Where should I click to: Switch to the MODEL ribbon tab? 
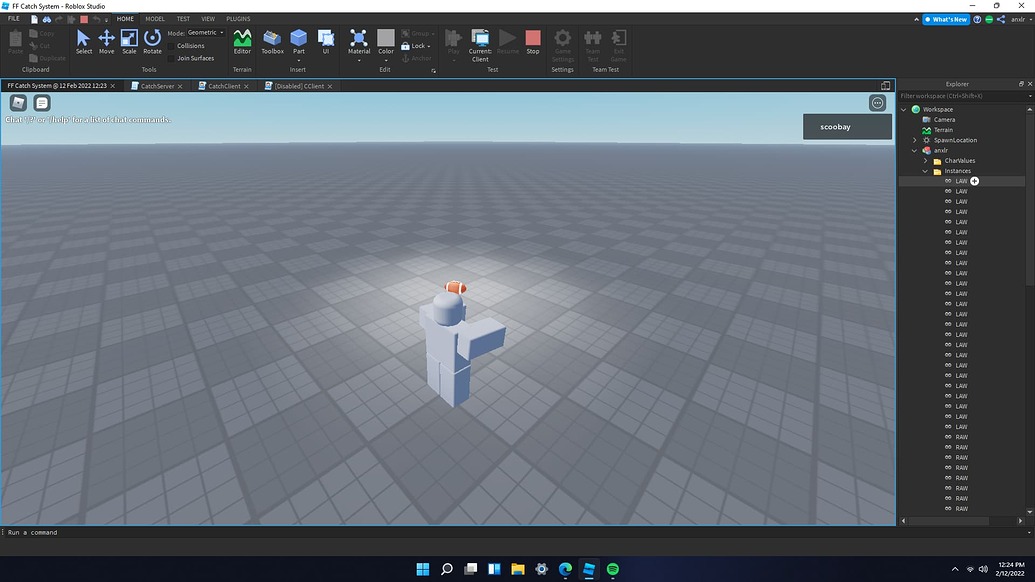tap(154, 18)
